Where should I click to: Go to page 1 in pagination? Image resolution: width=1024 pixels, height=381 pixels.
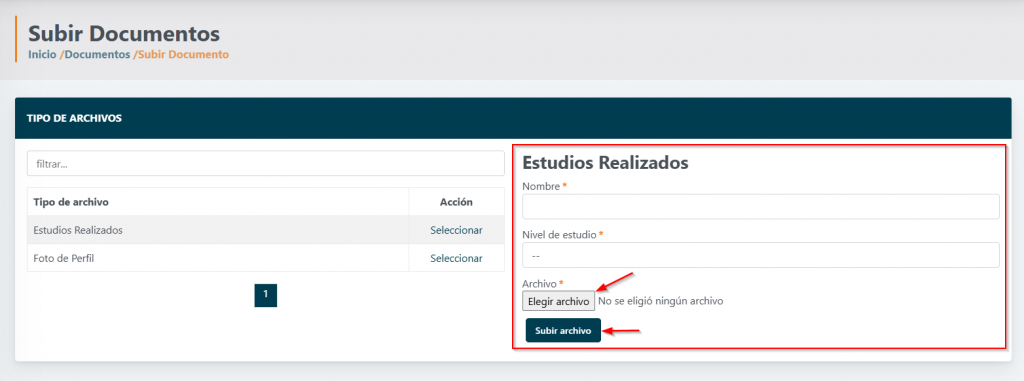pyautogui.click(x=266, y=295)
